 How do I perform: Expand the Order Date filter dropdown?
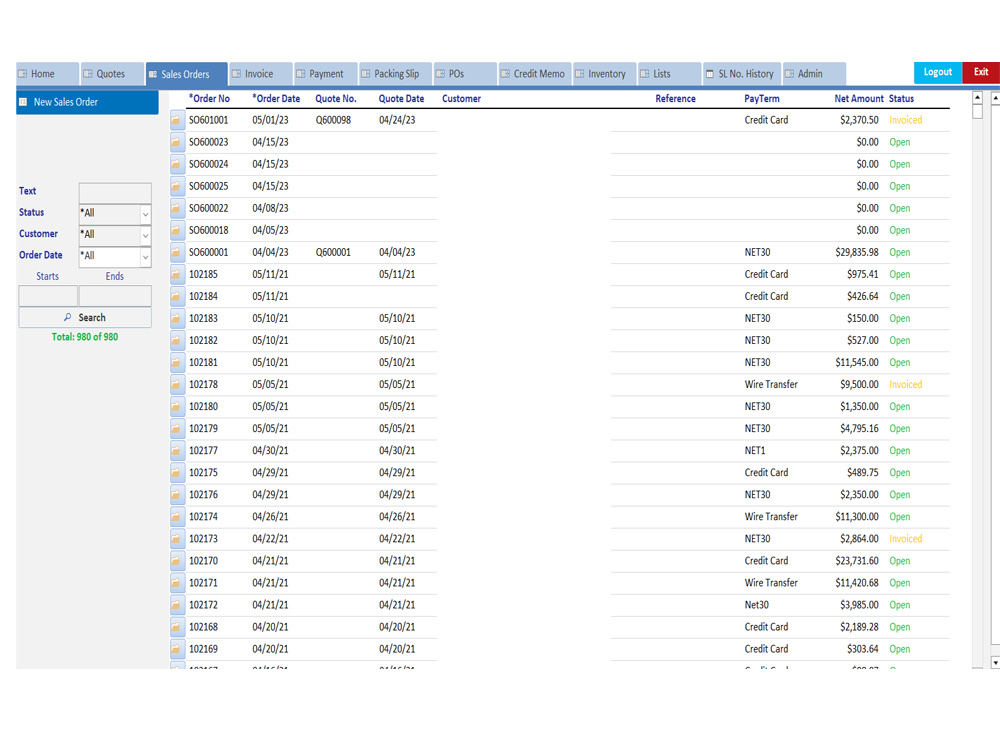click(145, 257)
